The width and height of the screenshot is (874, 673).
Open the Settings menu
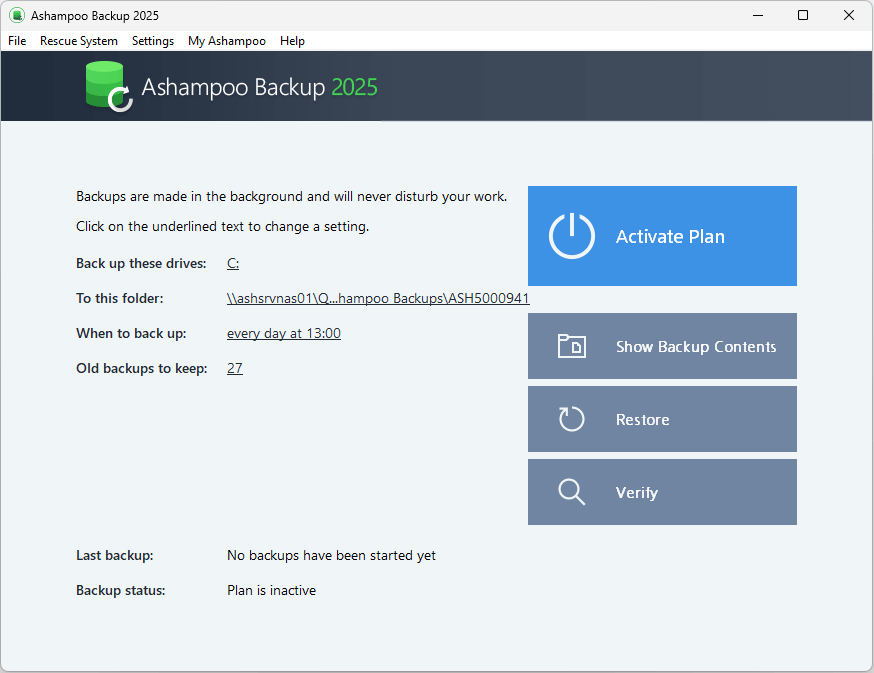pyautogui.click(x=152, y=41)
